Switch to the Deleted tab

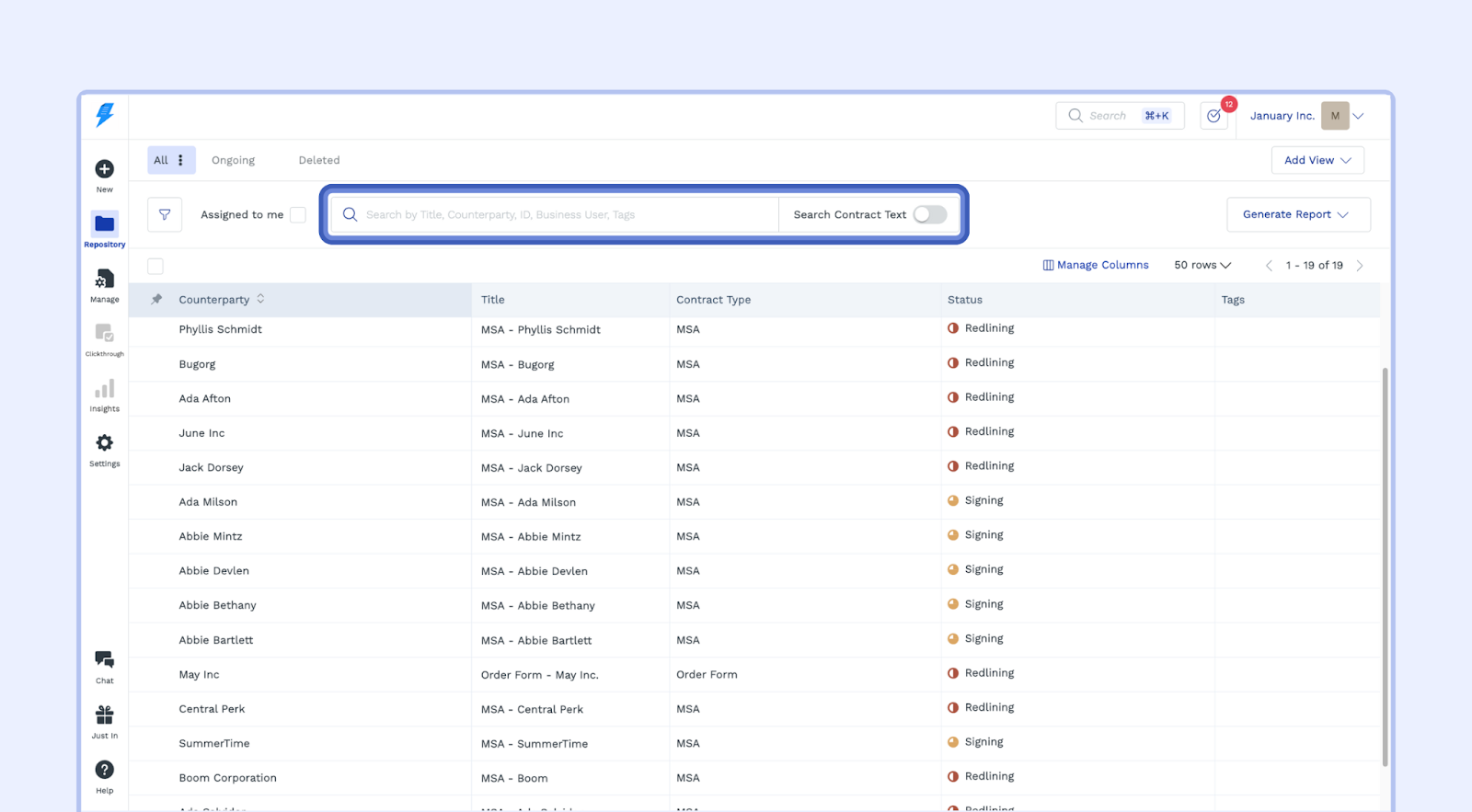(x=319, y=160)
